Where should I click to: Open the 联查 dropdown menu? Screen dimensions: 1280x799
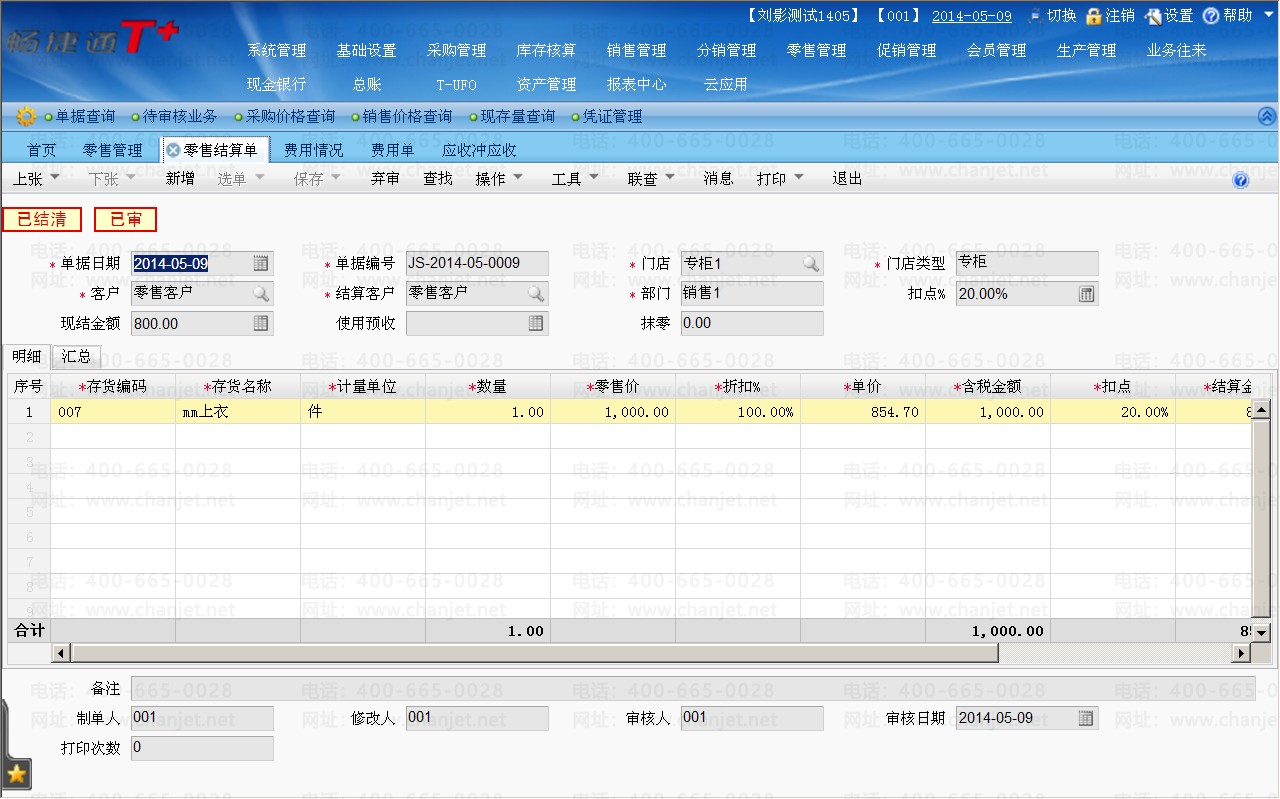(x=650, y=178)
